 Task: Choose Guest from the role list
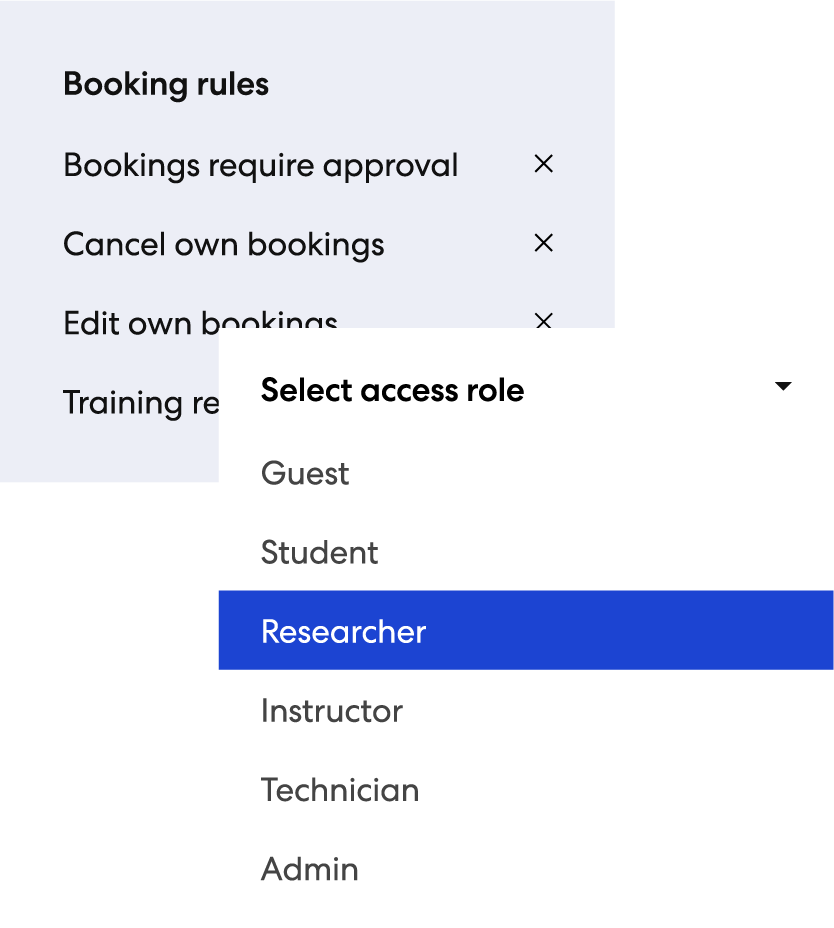305,473
